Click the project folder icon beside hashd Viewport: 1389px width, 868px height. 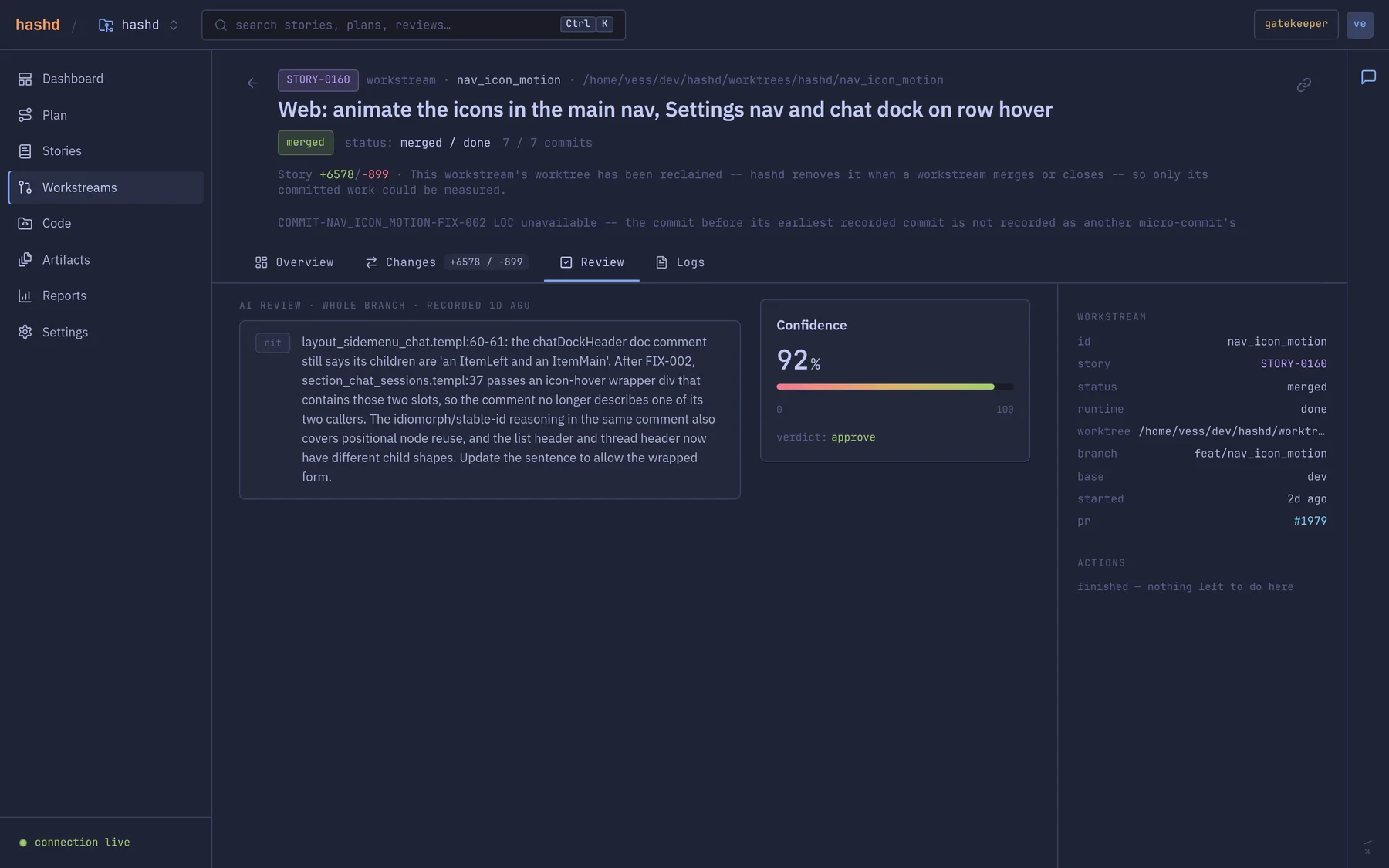106,25
